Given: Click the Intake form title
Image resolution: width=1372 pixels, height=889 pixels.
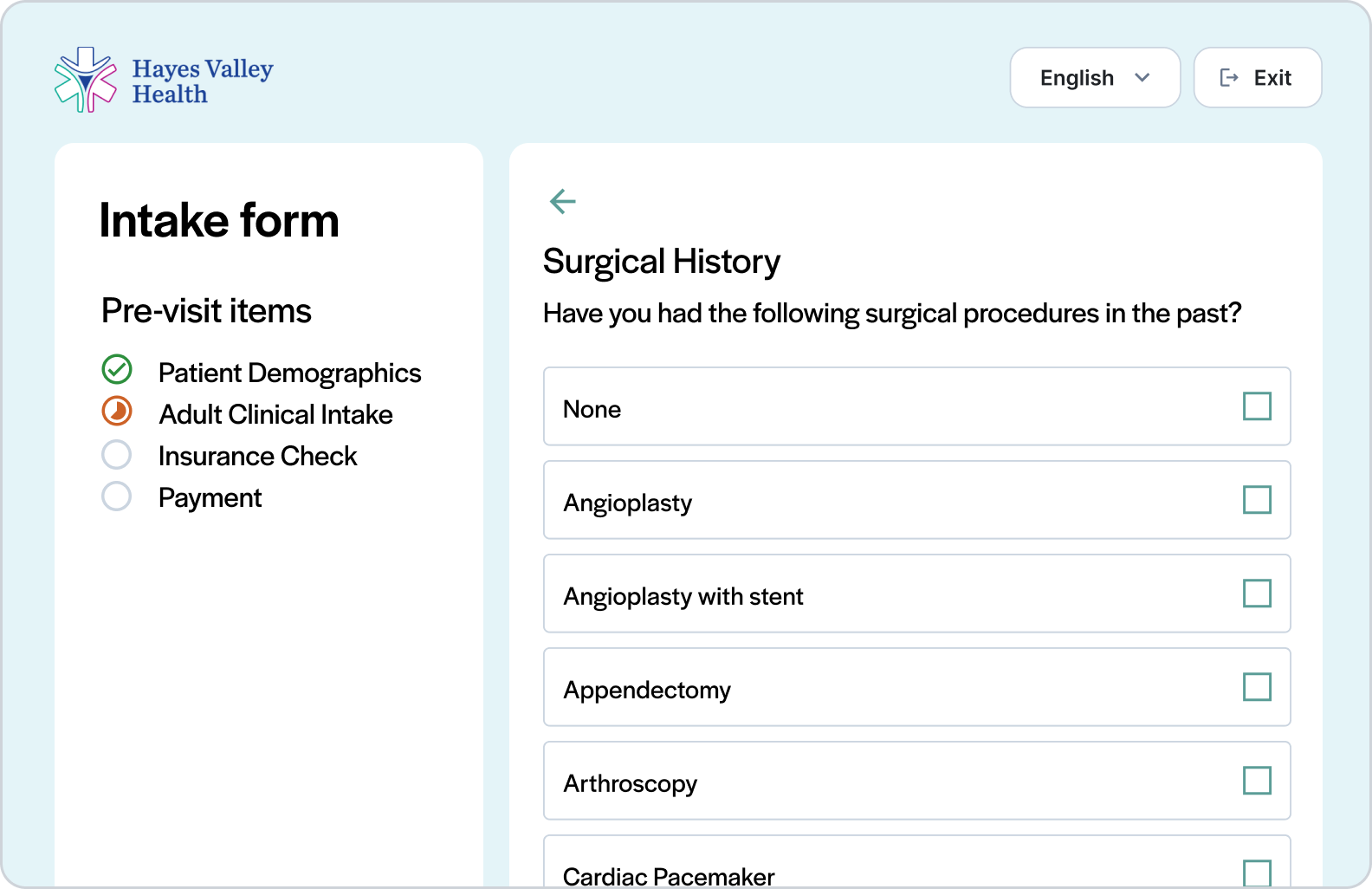Looking at the screenshot, I should tap(219, 220).
